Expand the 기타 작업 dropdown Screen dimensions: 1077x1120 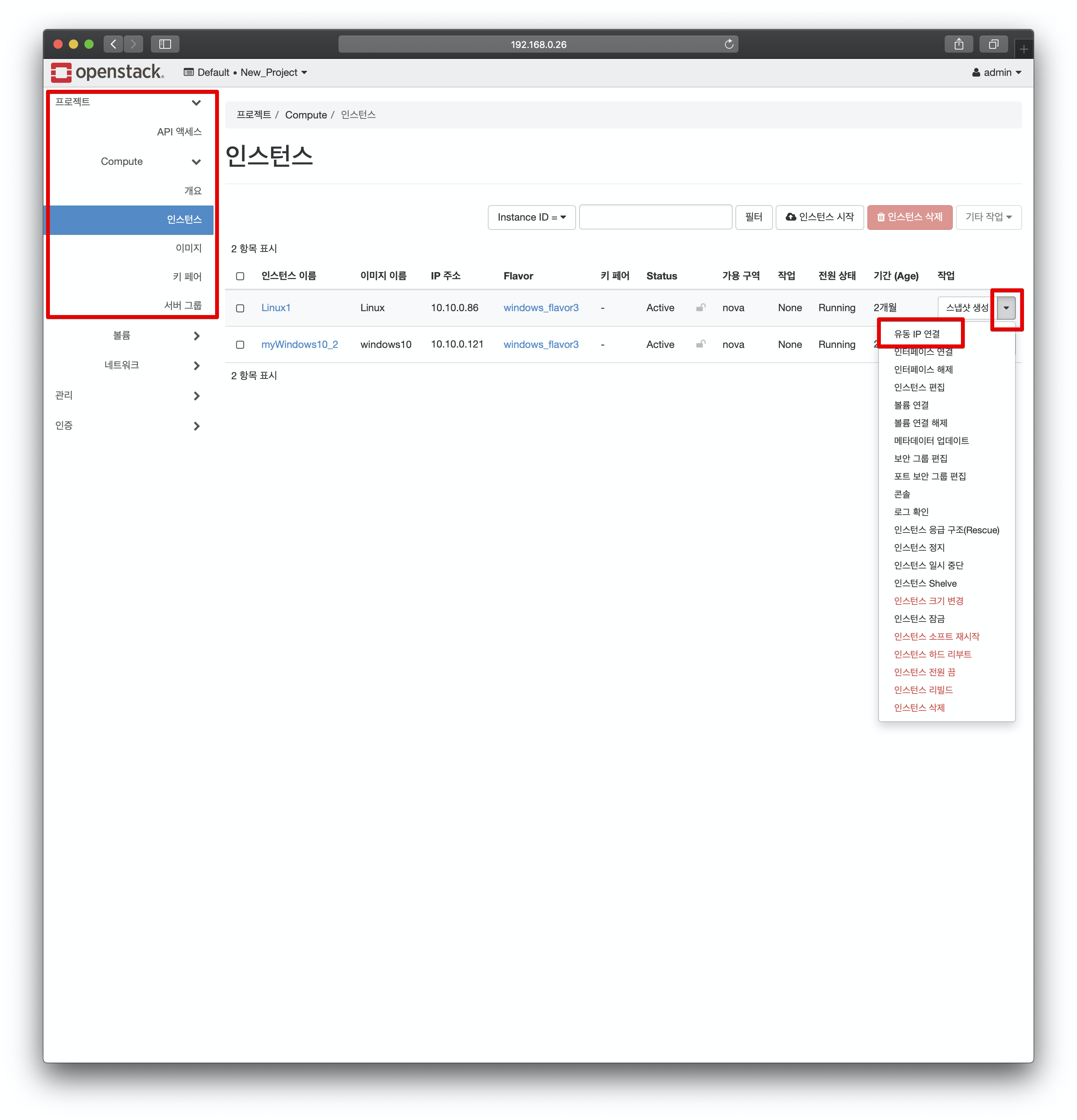tap(988, 217)
